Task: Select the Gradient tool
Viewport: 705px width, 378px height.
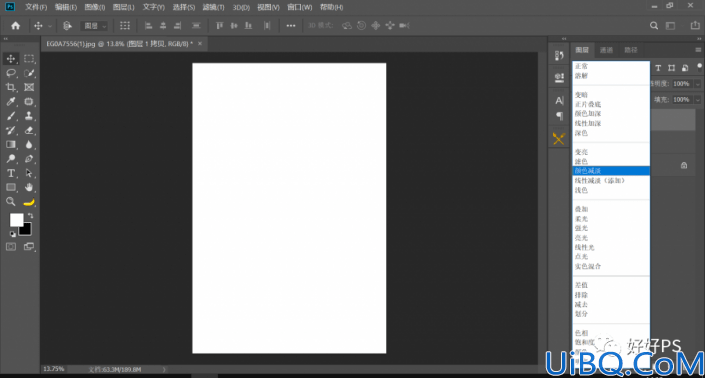Action: 11,145
